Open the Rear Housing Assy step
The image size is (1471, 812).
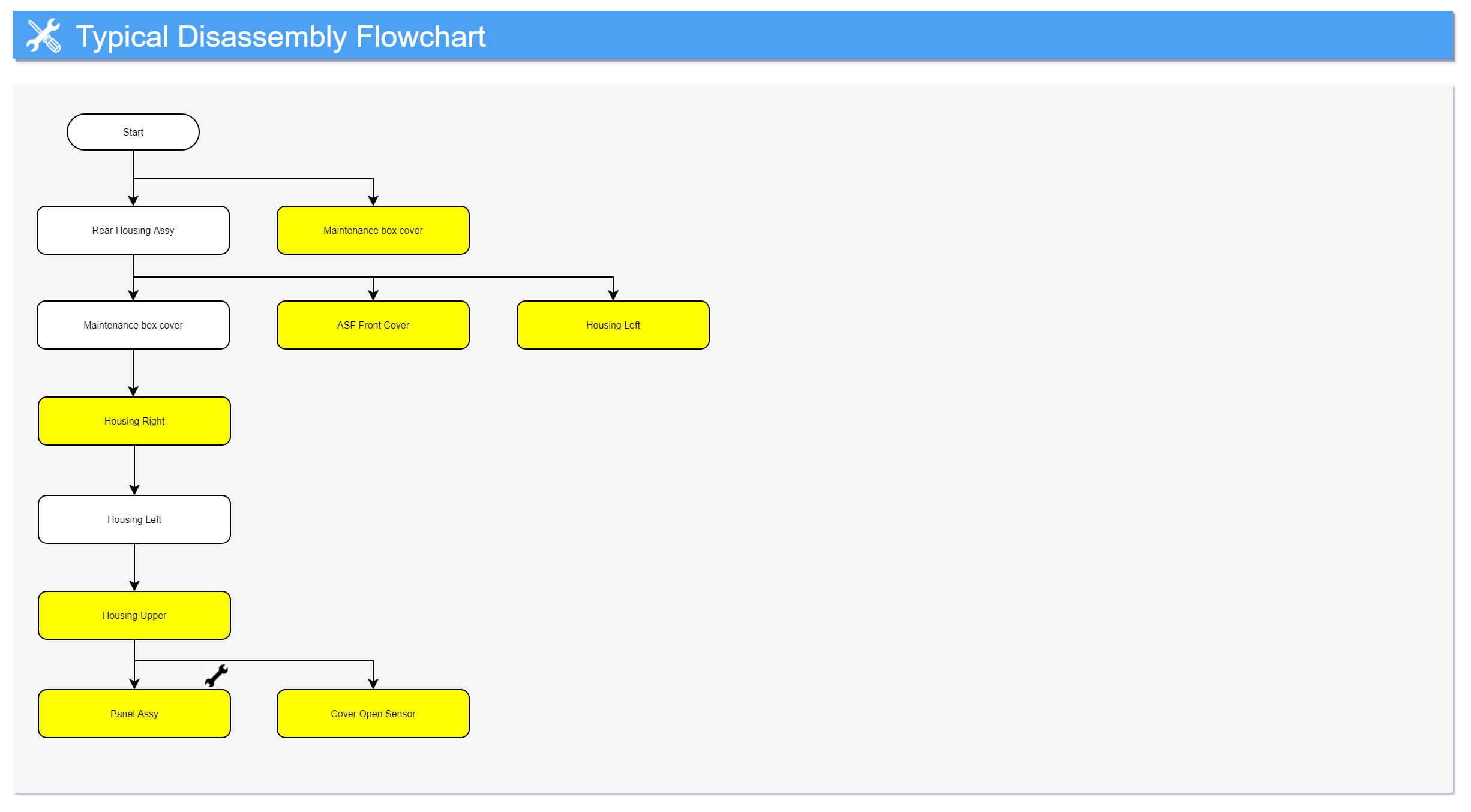click(x=133, y=230)
